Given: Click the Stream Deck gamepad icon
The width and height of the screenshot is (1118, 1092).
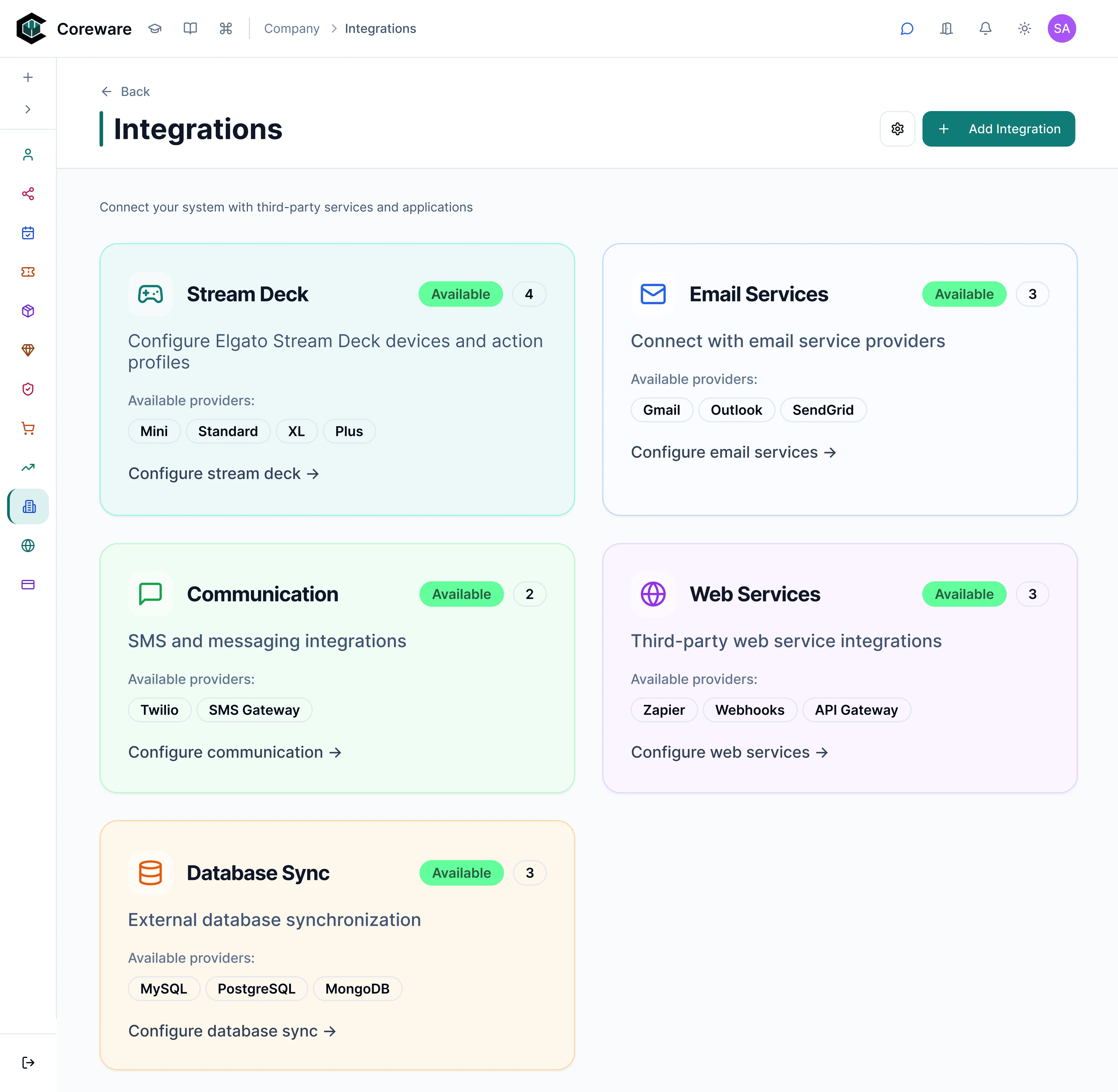Looking at the screenshot, I should 150,294.
